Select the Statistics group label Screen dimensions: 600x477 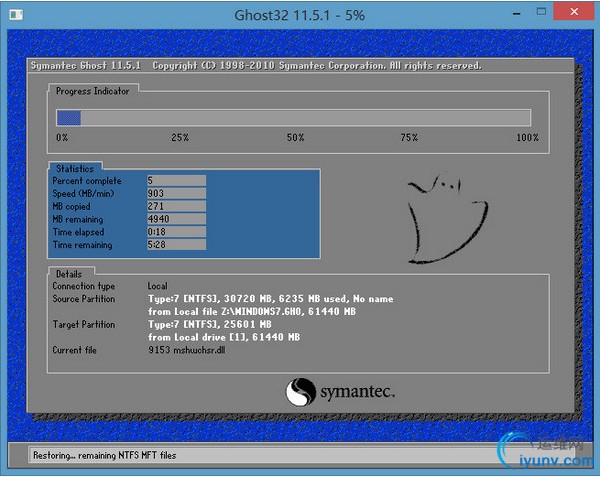tap(75, 169)
